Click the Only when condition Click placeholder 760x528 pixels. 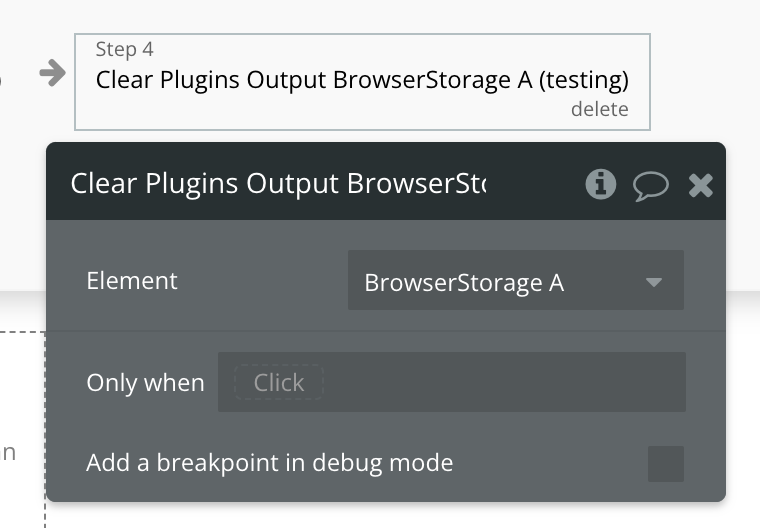pyautogui.click(x=279, y=383)
